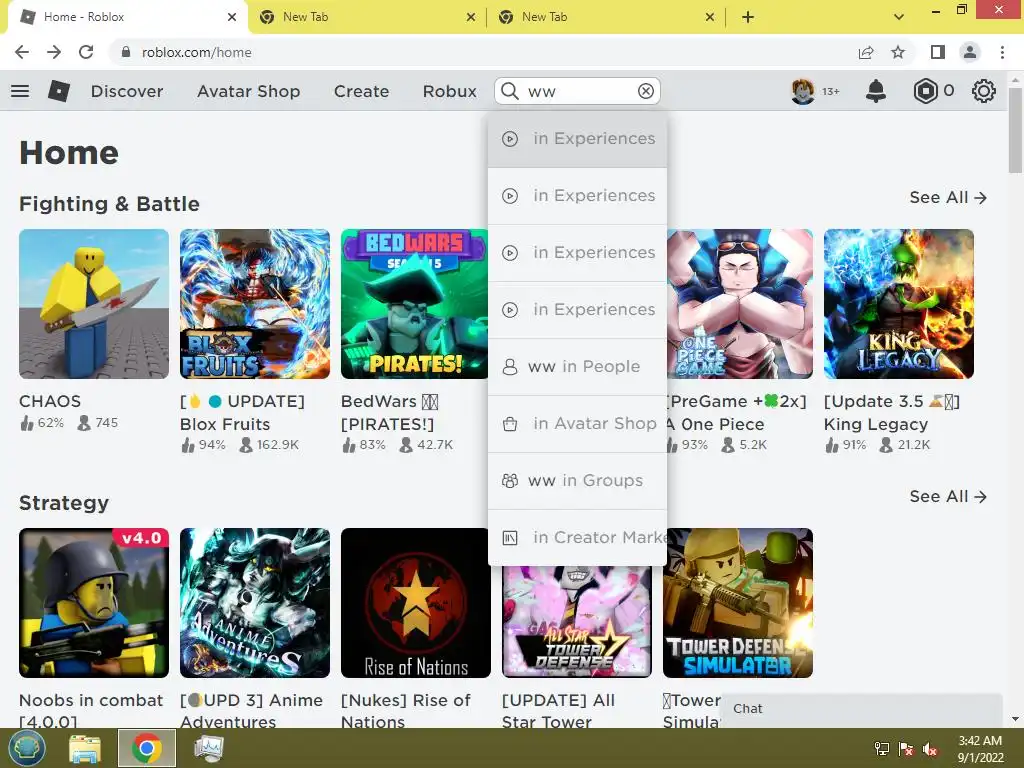Open the Avatar Shop
The height and width of the screenshot is (768, 1024).
[x=248, y=91]
